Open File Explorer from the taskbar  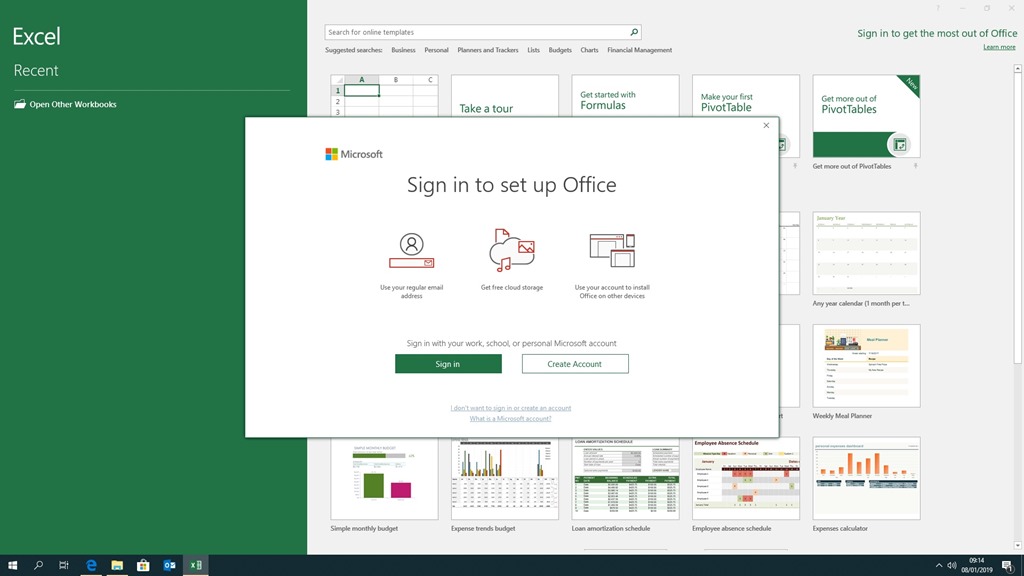click(117, 565)
